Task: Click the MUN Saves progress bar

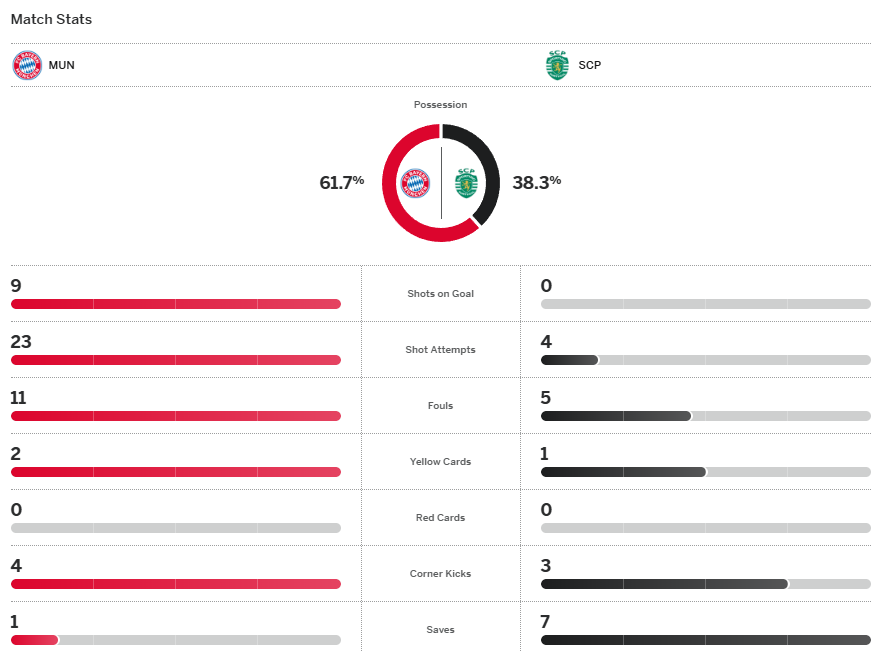Action: [175, 640]
